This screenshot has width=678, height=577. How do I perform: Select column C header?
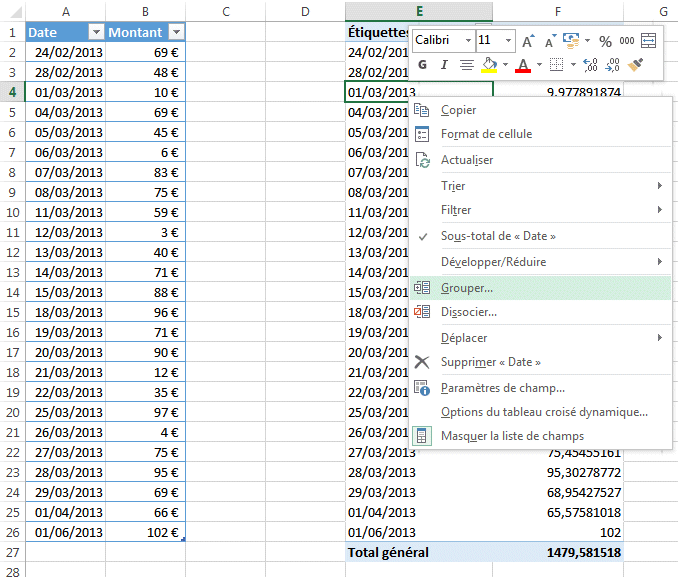tap(226, 12)
